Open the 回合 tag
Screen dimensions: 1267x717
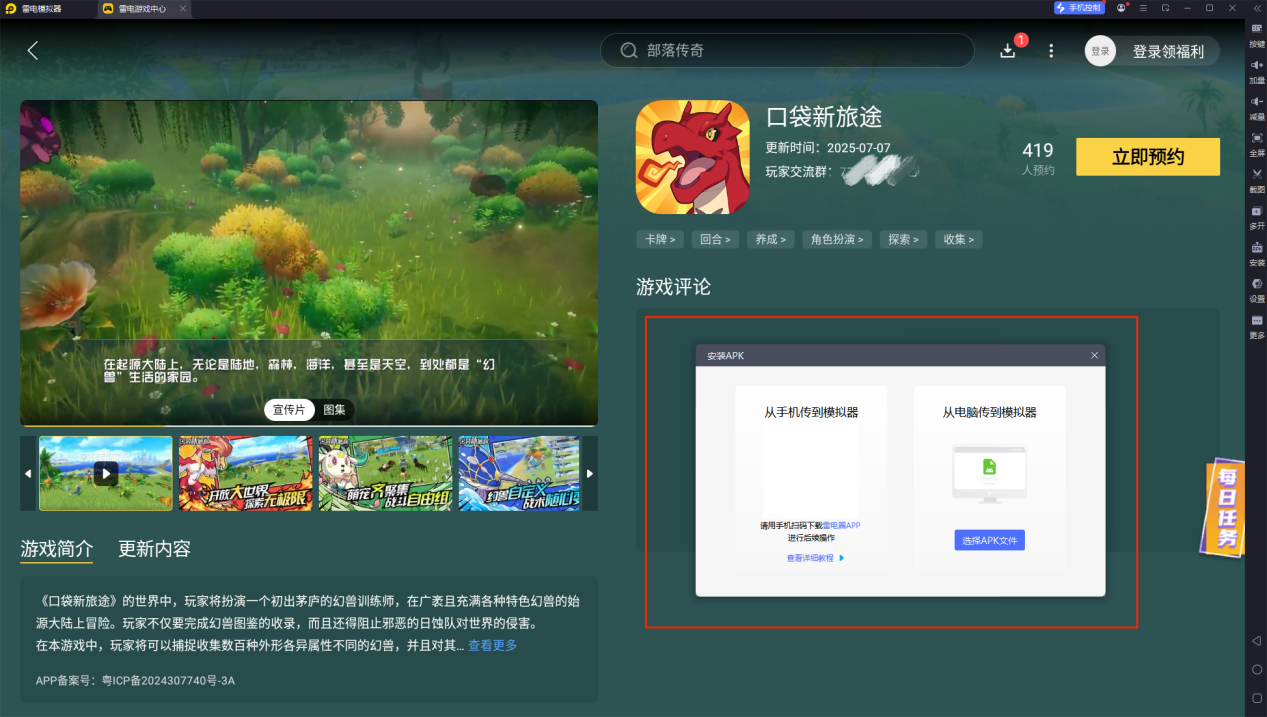click(715, 239)
